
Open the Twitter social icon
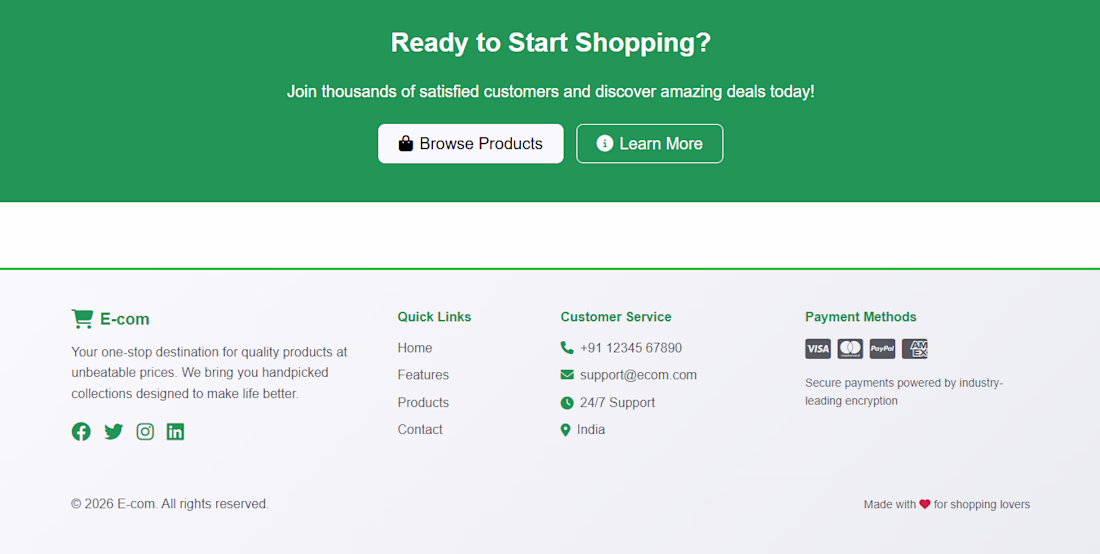(x=114, y=431)
